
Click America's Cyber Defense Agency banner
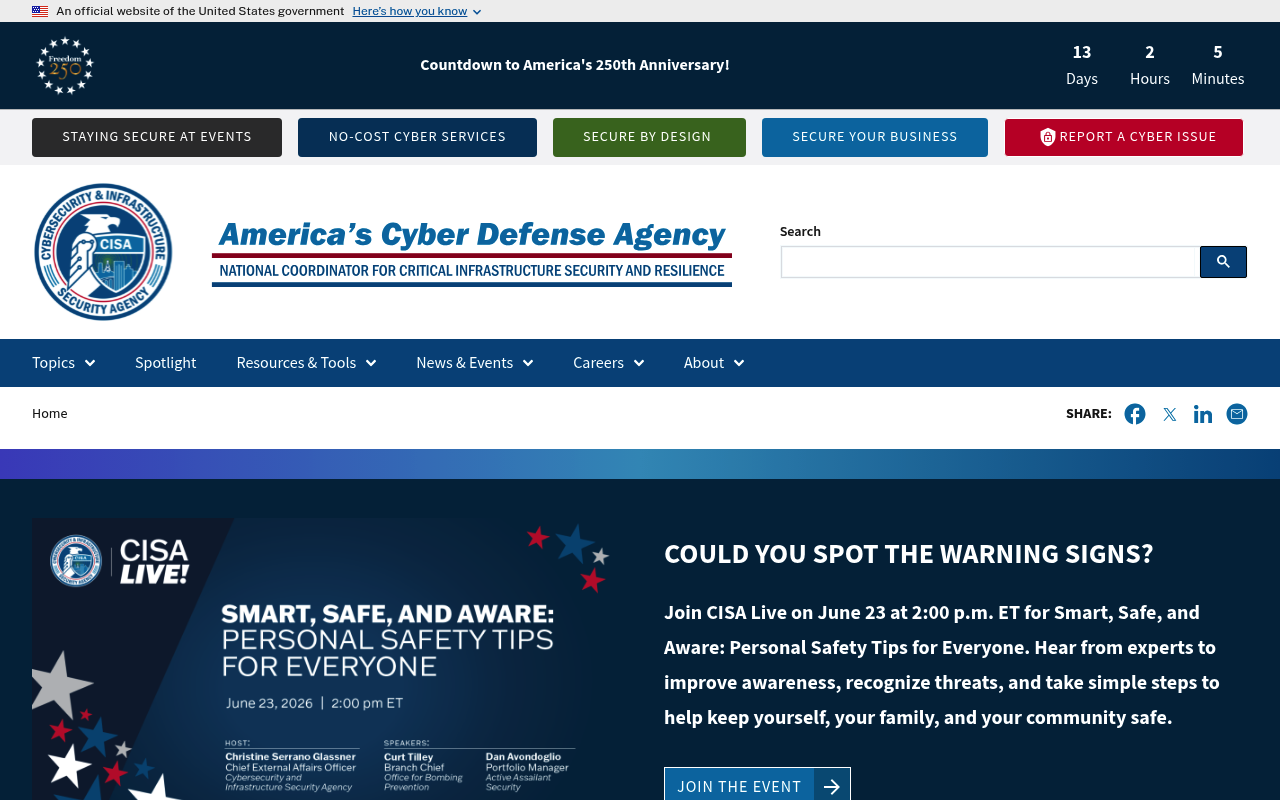pyautogui.click(x=472, y=253)
